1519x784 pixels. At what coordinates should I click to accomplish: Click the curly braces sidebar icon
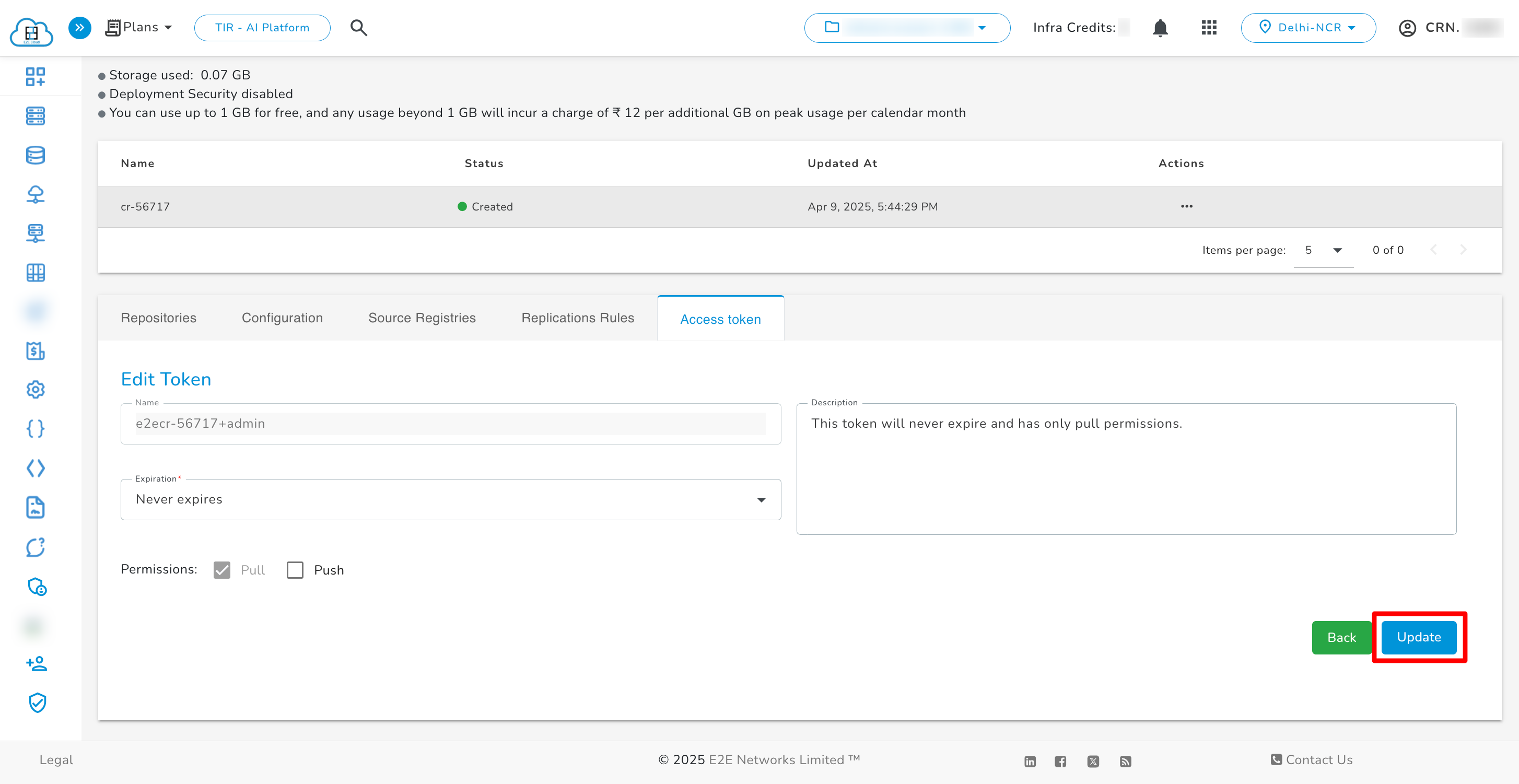click(x=36, y=428)
